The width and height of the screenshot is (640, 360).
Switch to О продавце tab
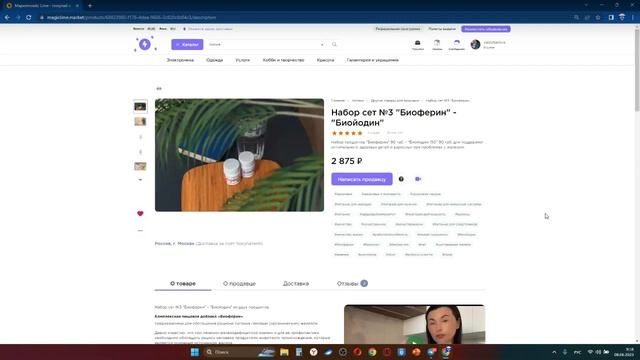(239, 283)
